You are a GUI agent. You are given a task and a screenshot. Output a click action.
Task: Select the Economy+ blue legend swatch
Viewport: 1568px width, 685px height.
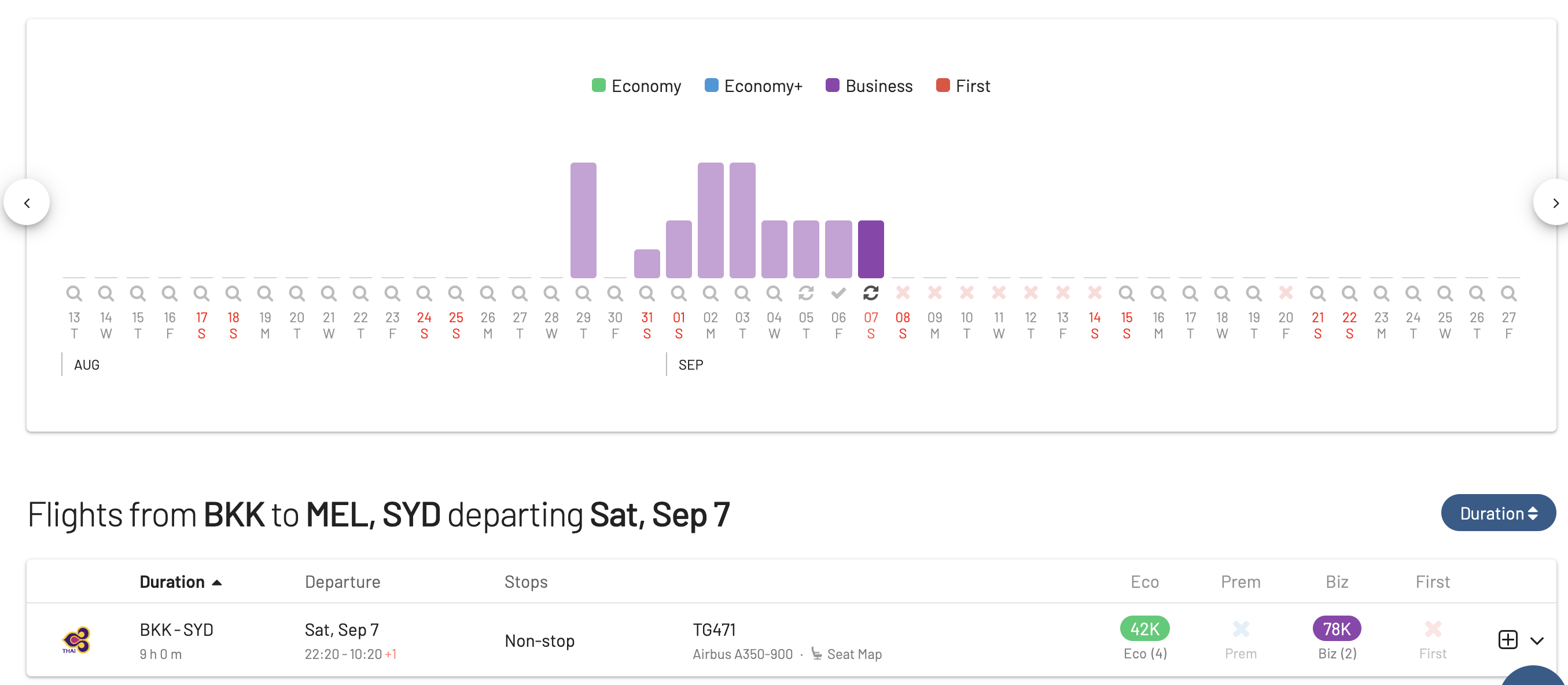pyautogui.click(x=711, y=85)
